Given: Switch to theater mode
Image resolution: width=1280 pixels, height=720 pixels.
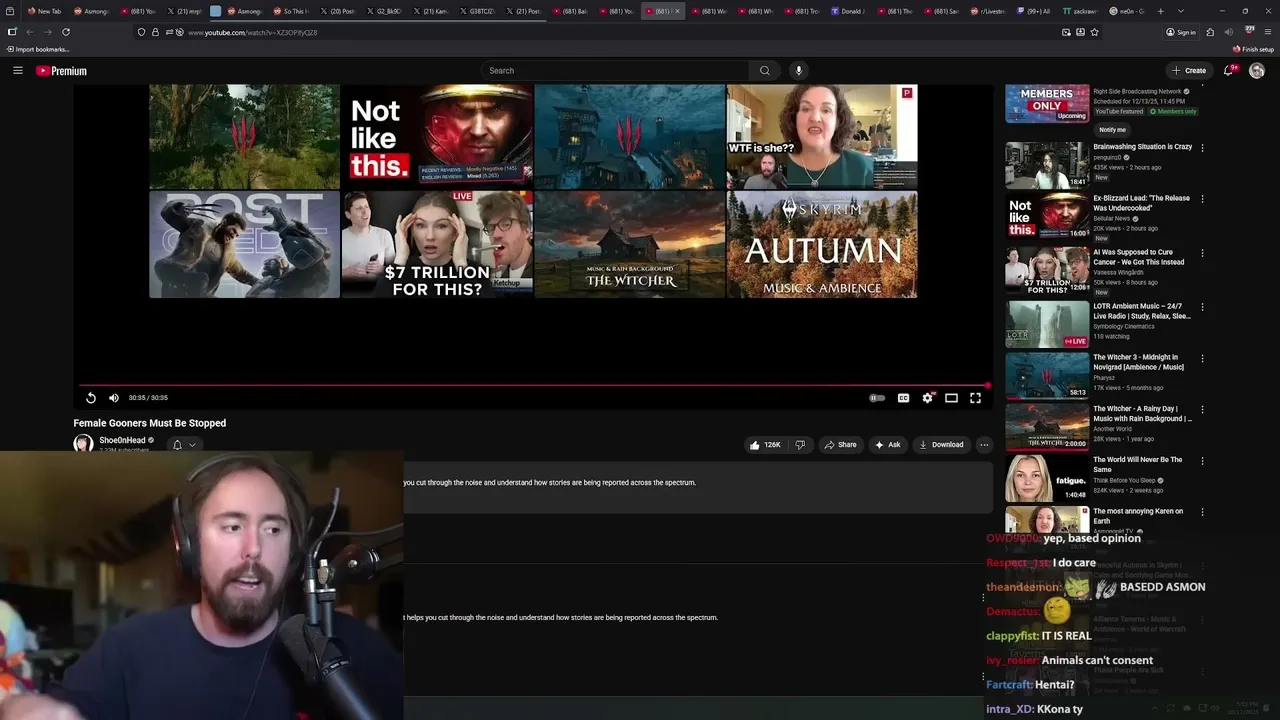Looking at the screenshot, I should coord(951,398).
